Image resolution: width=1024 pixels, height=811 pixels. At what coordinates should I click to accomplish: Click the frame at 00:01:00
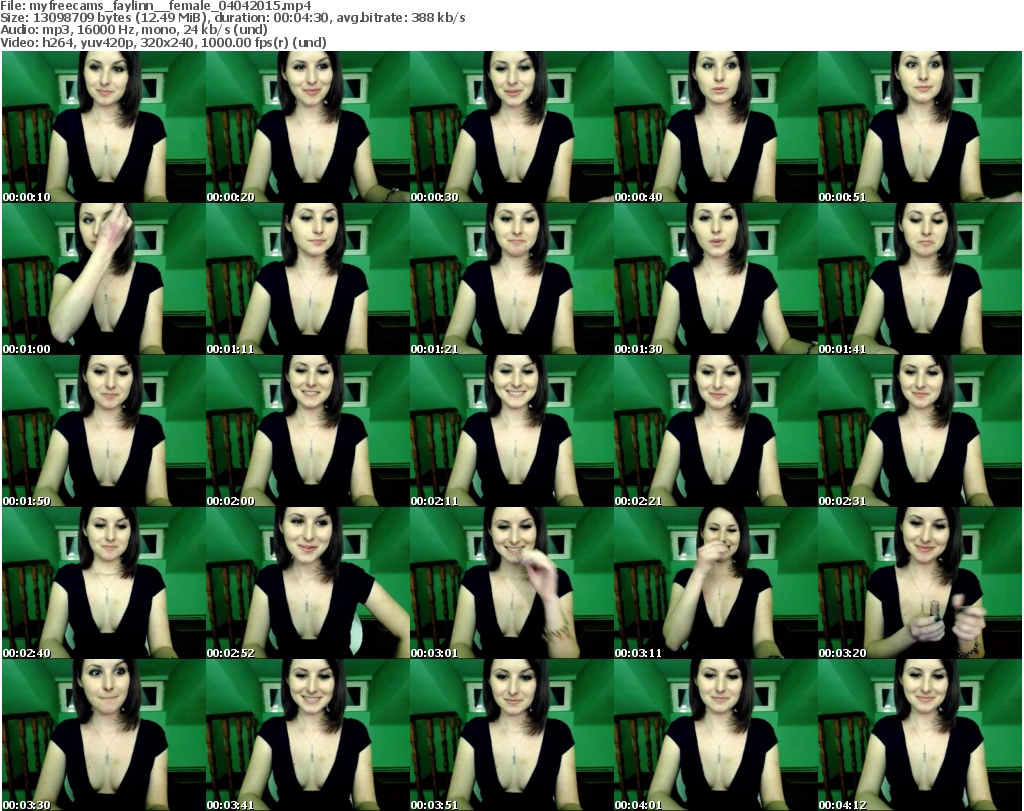[103, 279]
